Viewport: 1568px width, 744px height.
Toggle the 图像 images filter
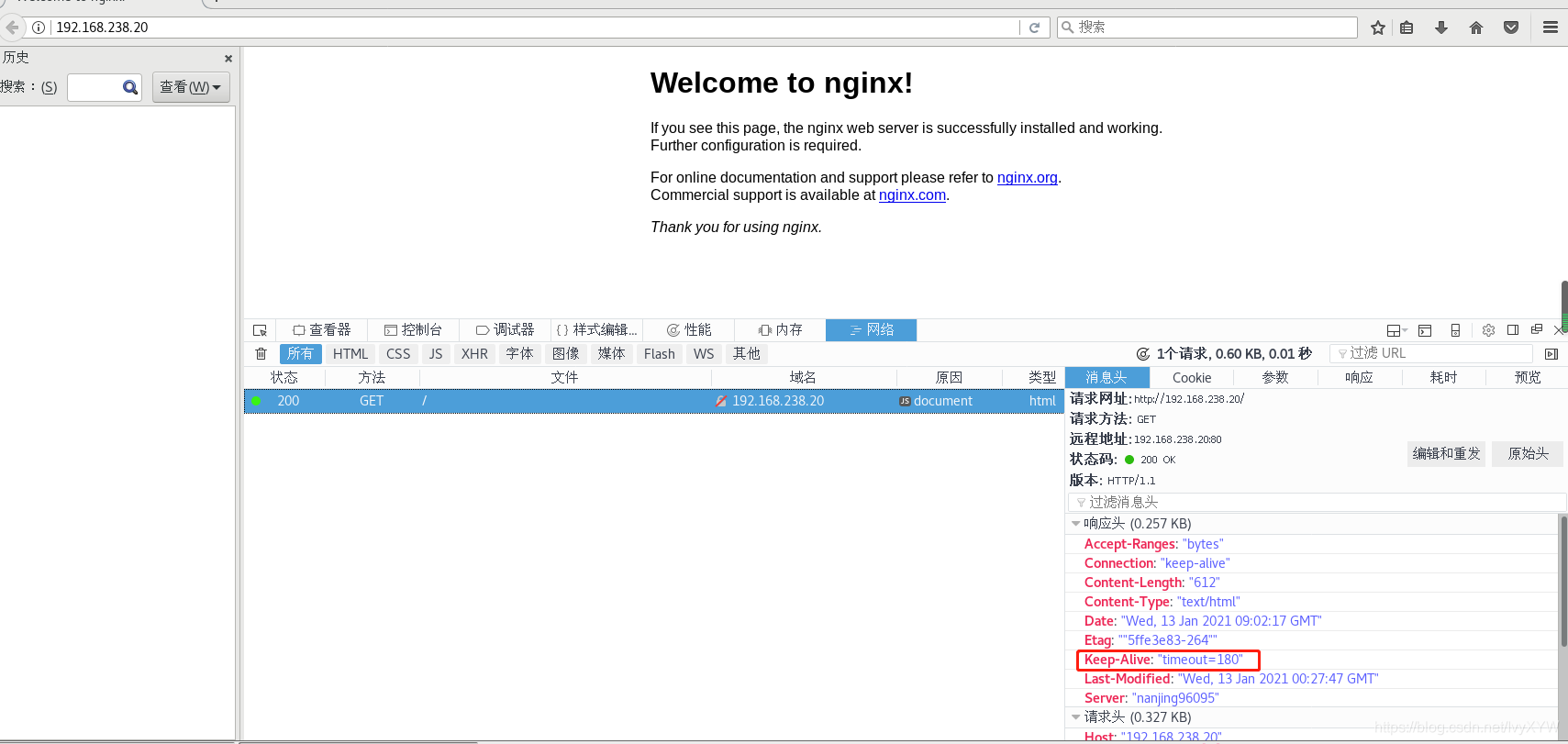(565, 354)
